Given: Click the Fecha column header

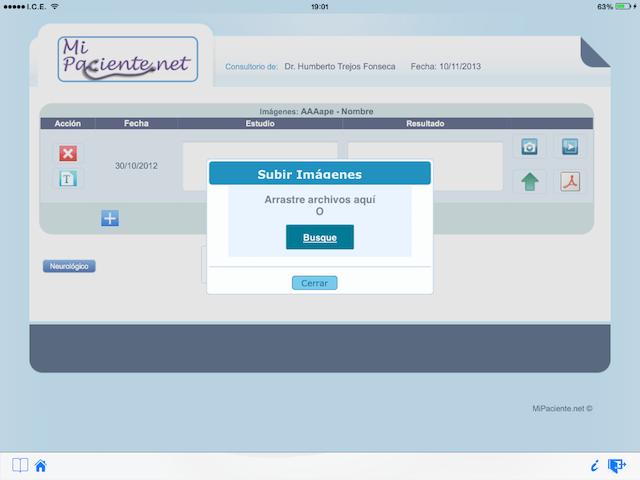Looking at the screenshot, I should [137, 124].
